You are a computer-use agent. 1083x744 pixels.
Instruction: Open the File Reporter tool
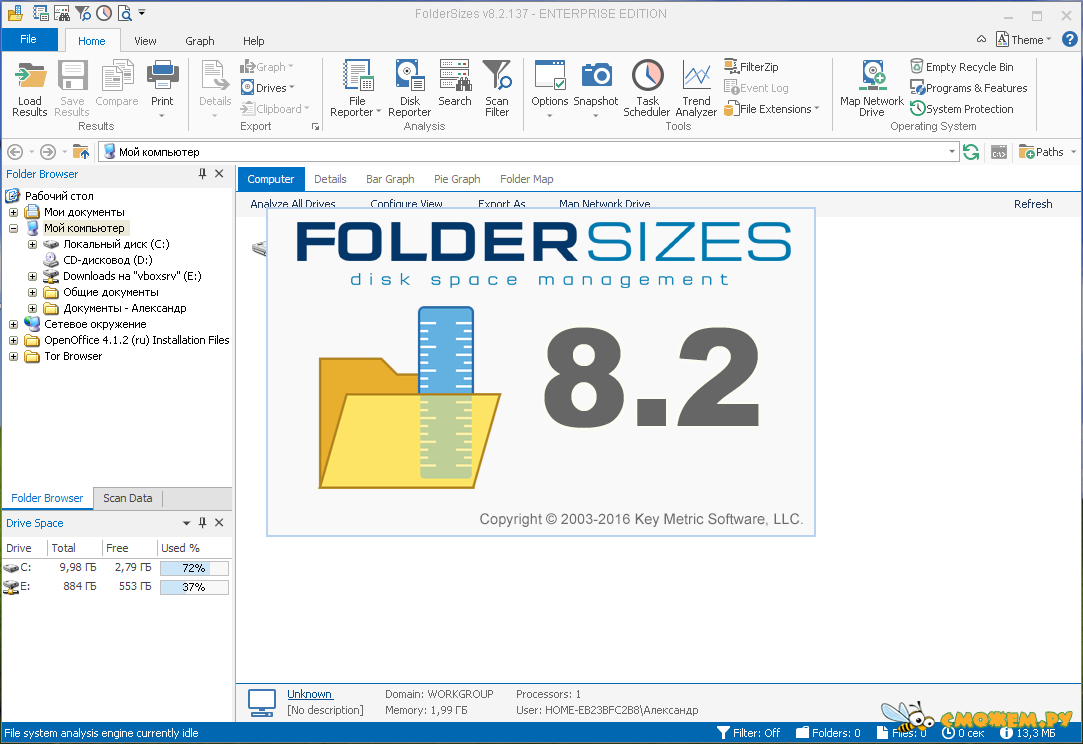click(x=357, y=78)
